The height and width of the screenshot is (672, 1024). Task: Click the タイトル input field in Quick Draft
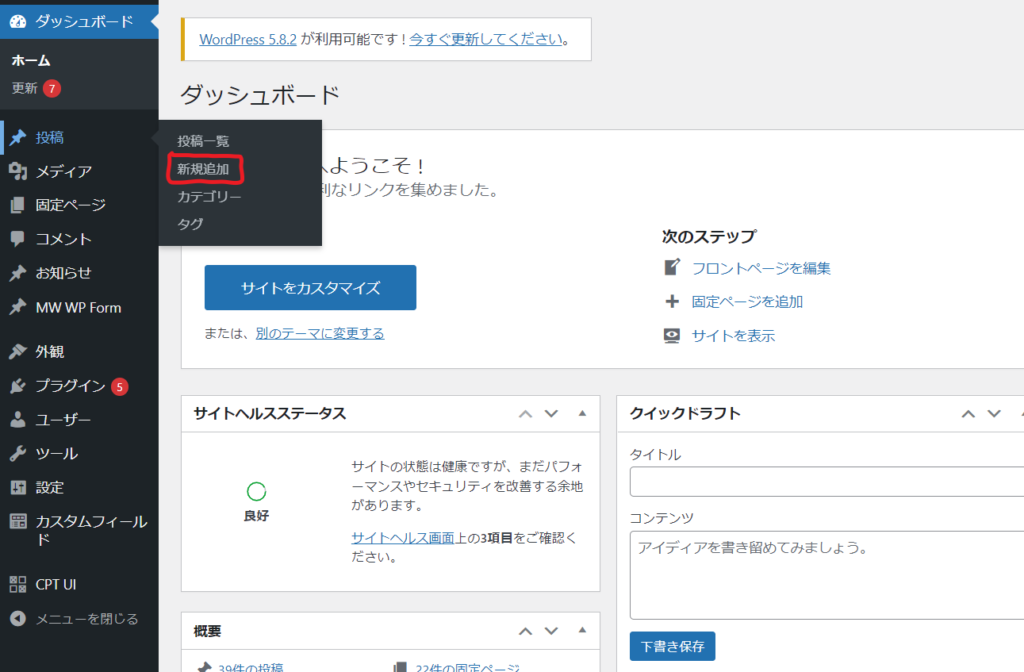pyautogui.click(x=826, y=482)
